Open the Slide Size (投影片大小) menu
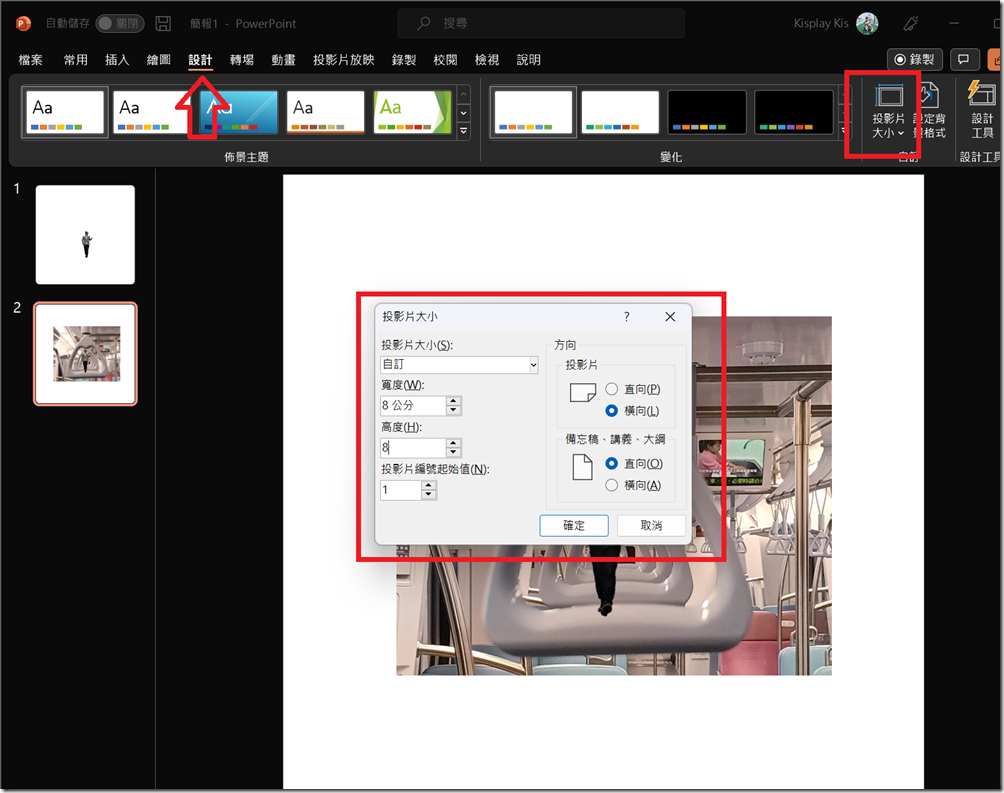The image size is (1004, 793). 888,112
